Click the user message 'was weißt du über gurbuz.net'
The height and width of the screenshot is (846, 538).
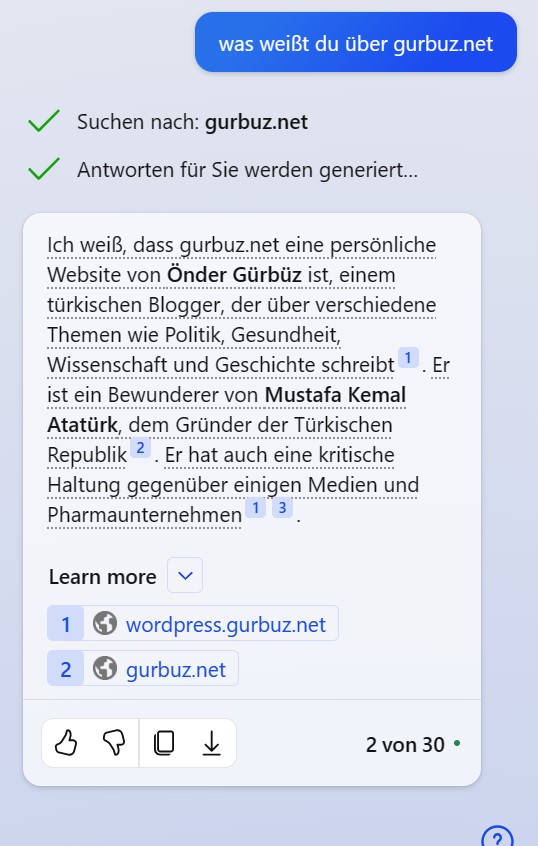(x=356, y=43)
